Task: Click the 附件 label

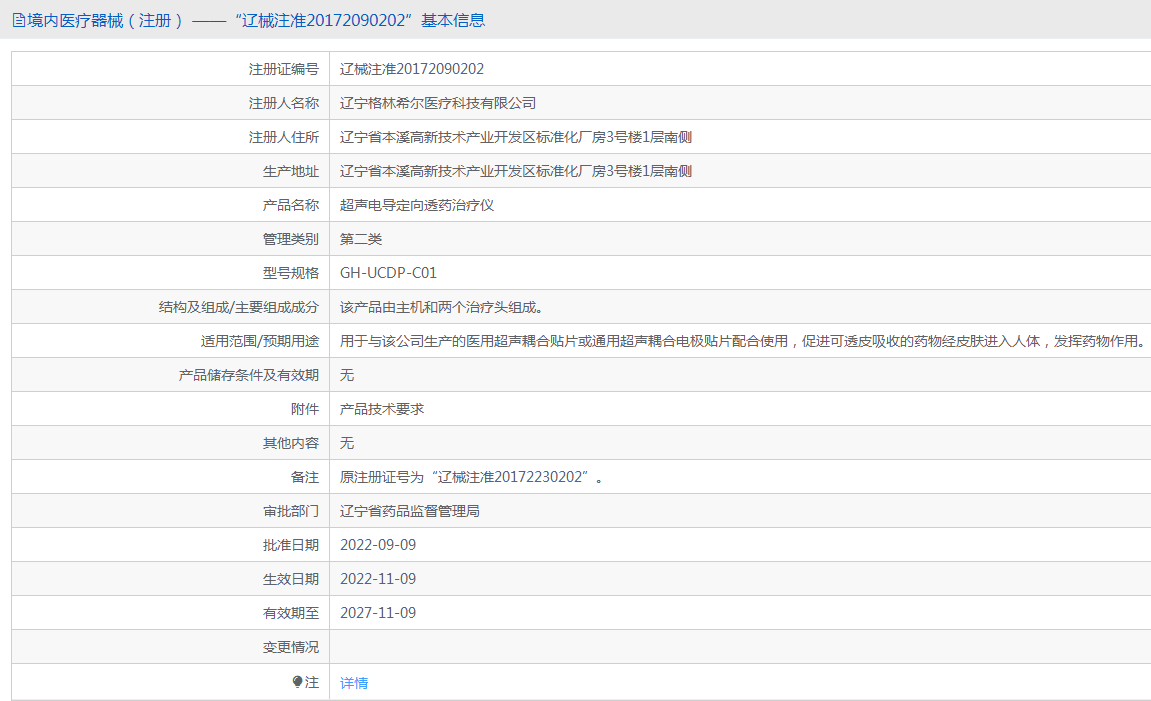Action: click(x=305, y=409)
